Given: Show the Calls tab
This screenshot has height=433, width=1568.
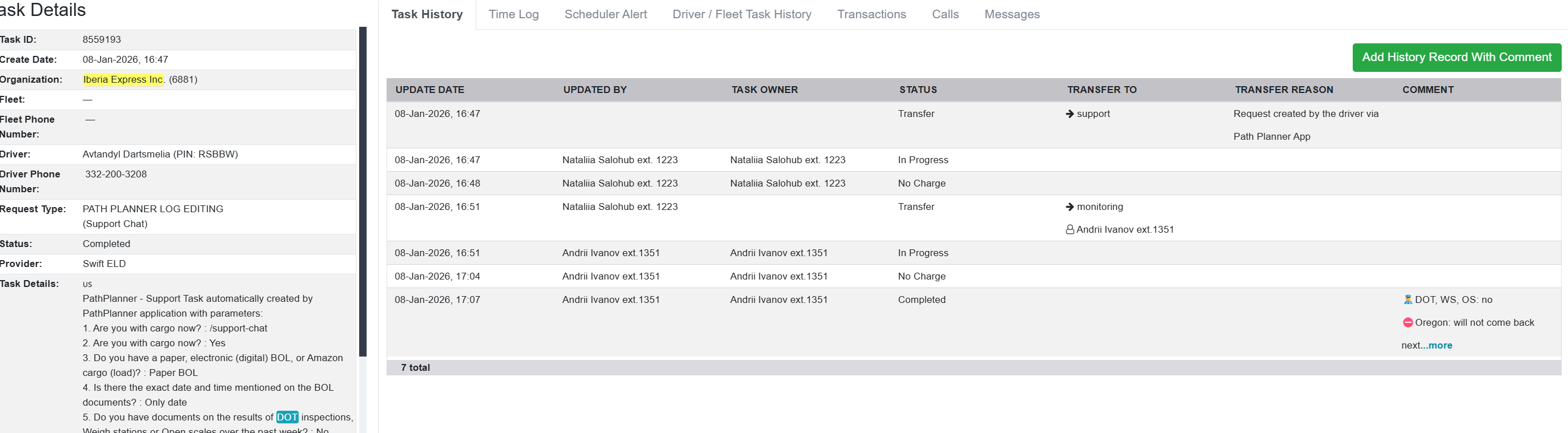Looking at the screenshot, I should tap(944, 15).
